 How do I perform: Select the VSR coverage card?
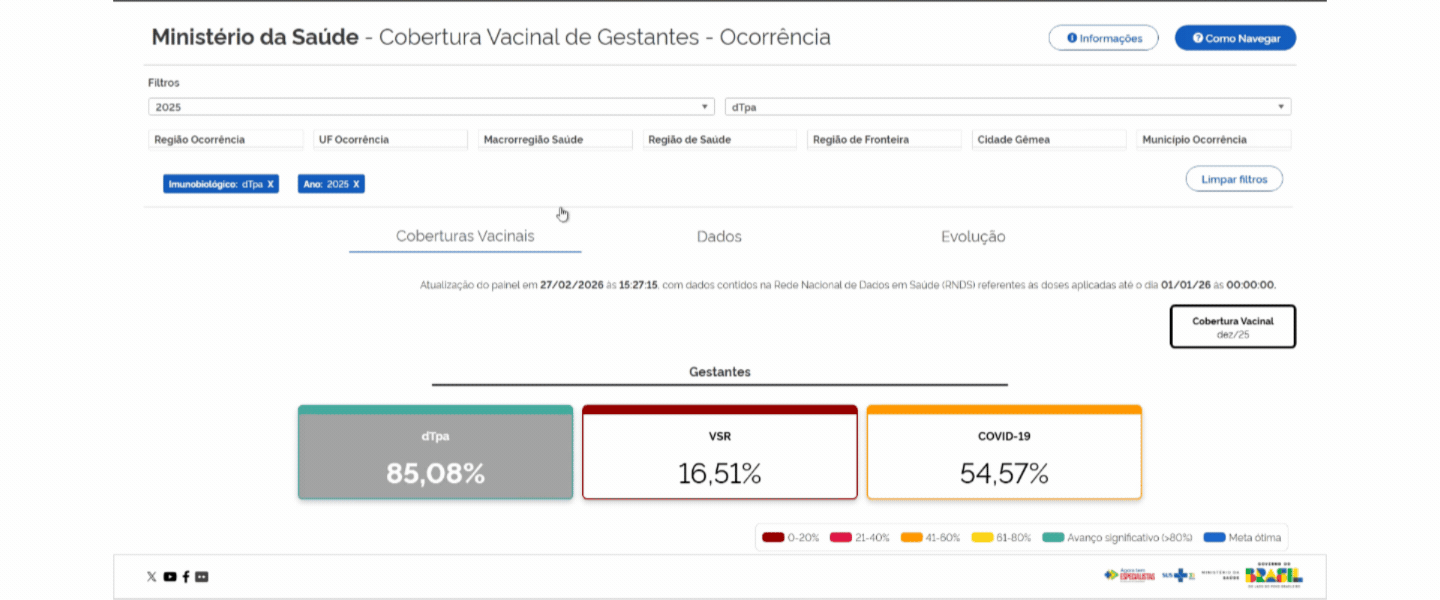(x=719, y=453)
